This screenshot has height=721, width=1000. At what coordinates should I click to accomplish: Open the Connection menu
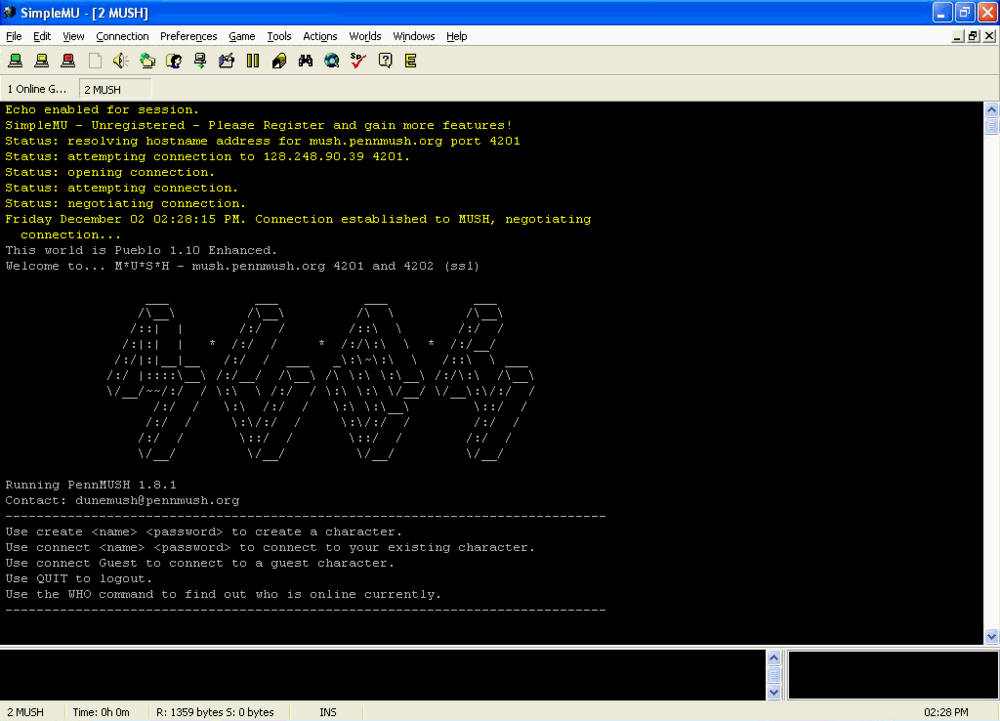click(122, 36)
